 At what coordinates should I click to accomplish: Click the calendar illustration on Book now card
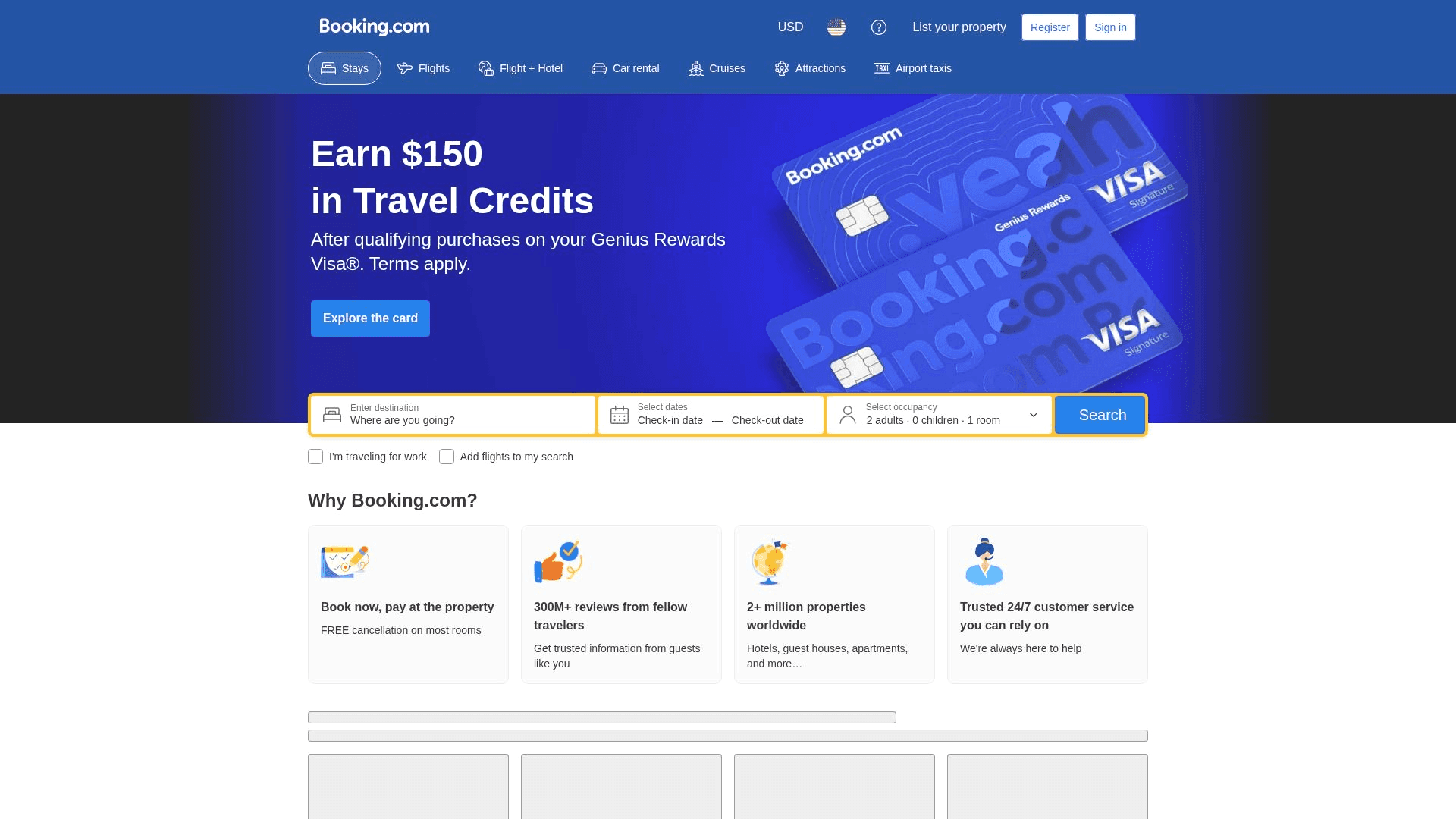345,561
